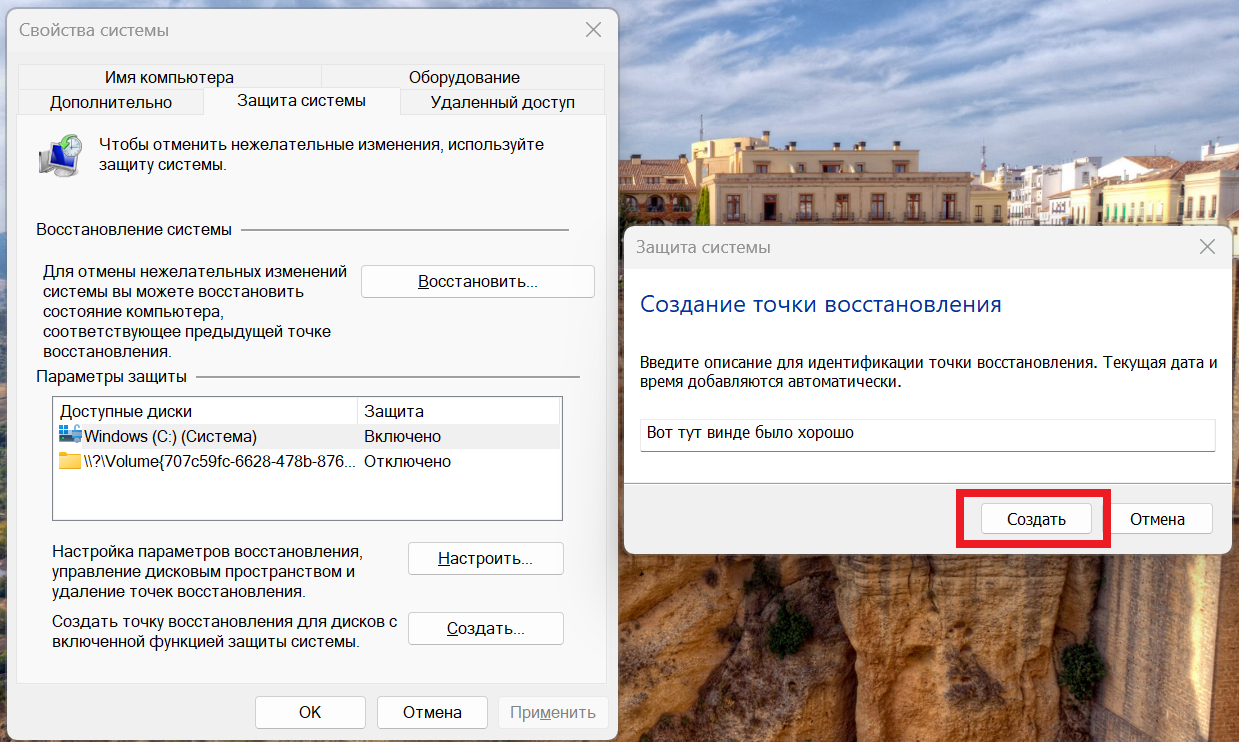Click the Восстановление системы group label
The width and height of the screenshot is (1239, 742).
134,229
